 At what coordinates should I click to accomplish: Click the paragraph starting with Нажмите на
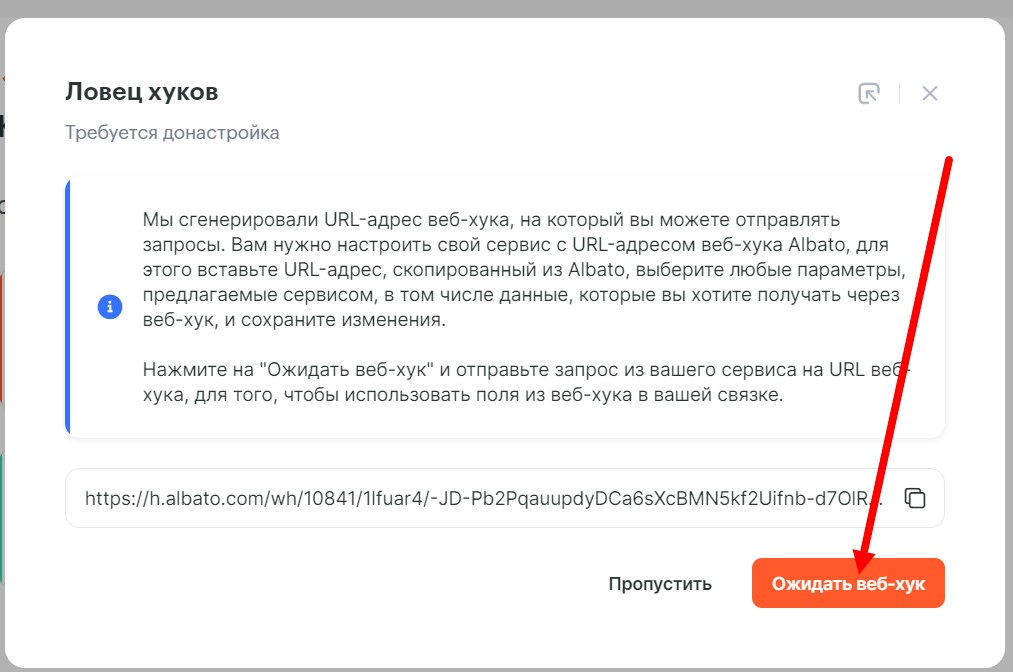[526, 382]
